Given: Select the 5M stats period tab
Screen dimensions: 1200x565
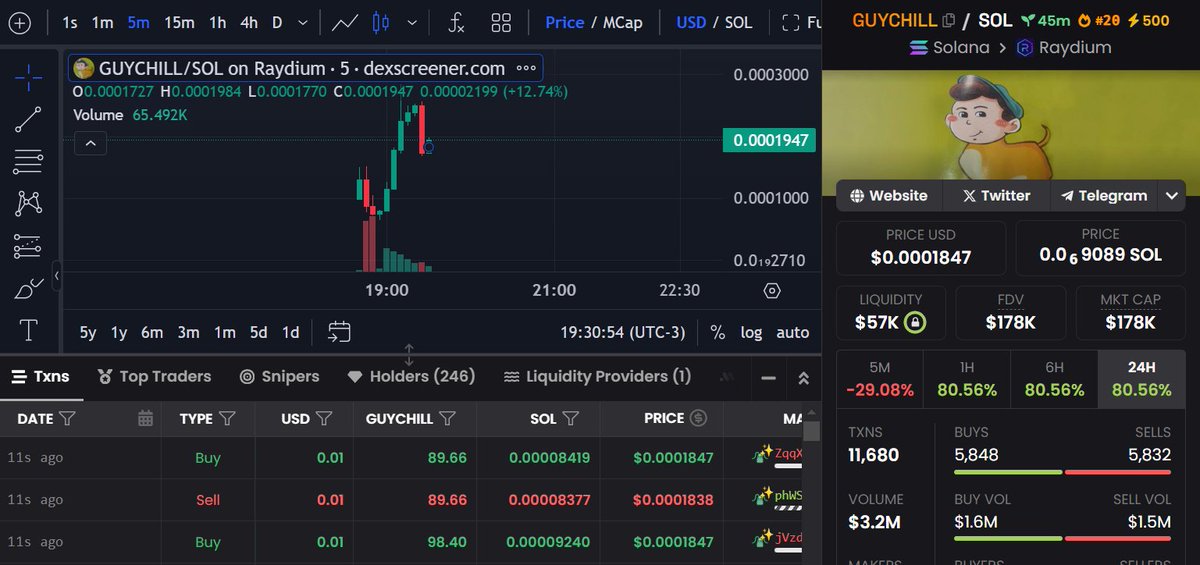Looking at the screenshot, I should [879, 379].
